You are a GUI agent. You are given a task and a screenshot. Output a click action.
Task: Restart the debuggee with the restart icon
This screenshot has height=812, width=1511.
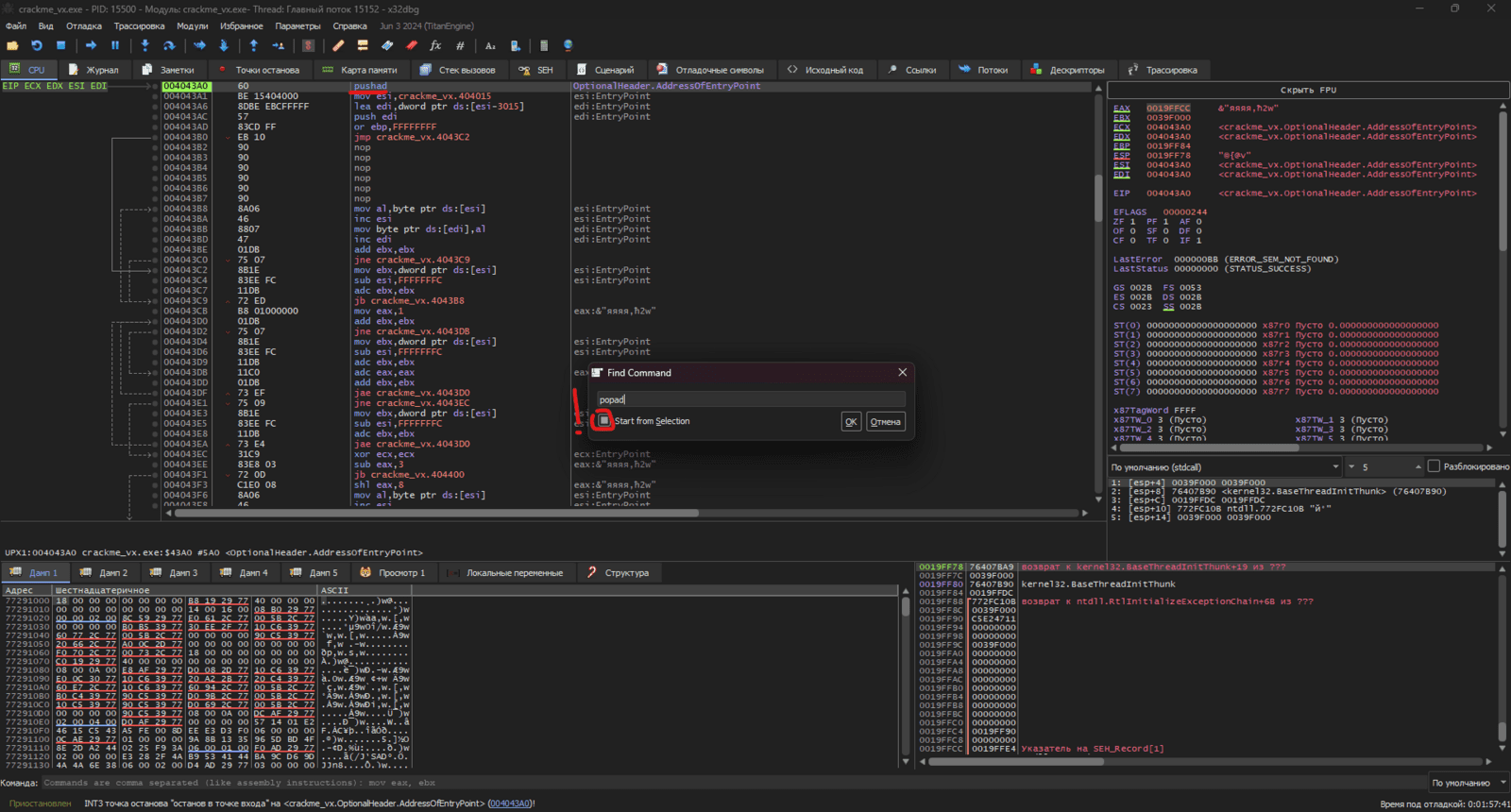coord(37,45)
